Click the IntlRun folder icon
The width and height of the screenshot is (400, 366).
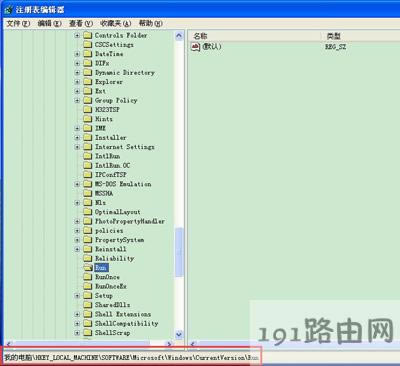pyautogui.click(x=88, y=156)
